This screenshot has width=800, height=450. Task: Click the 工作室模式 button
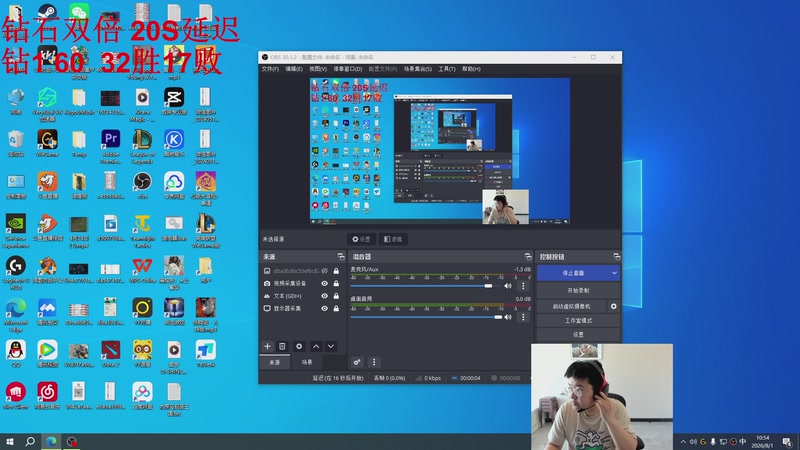click(x=578, y=320)
